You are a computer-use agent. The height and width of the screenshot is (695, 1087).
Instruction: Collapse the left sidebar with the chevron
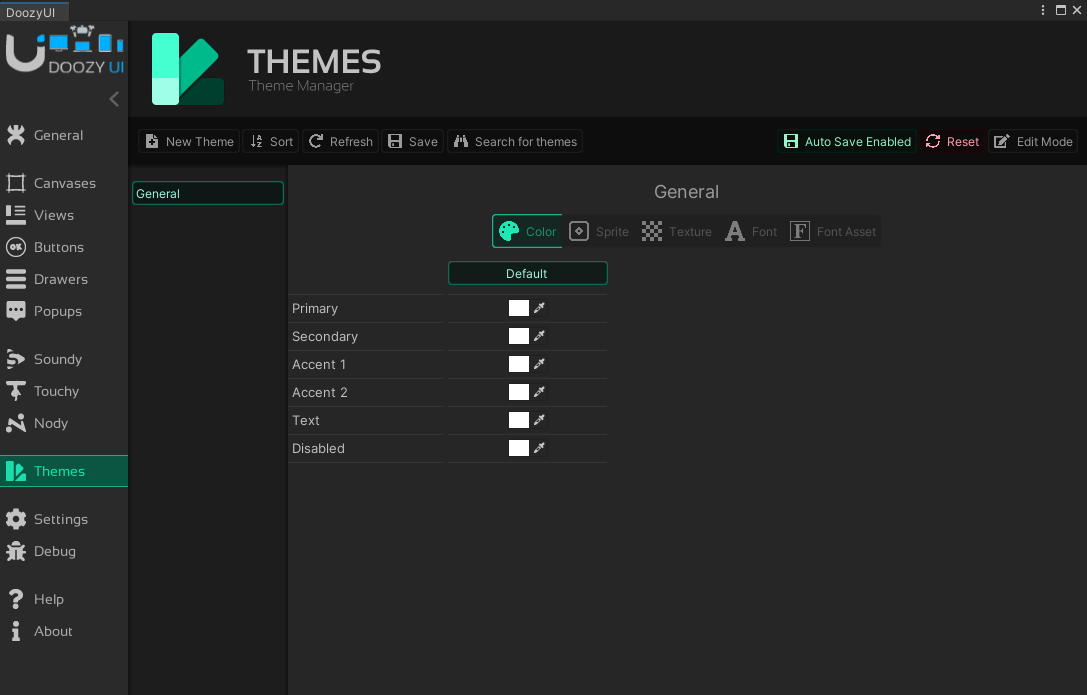pos(113,99)
